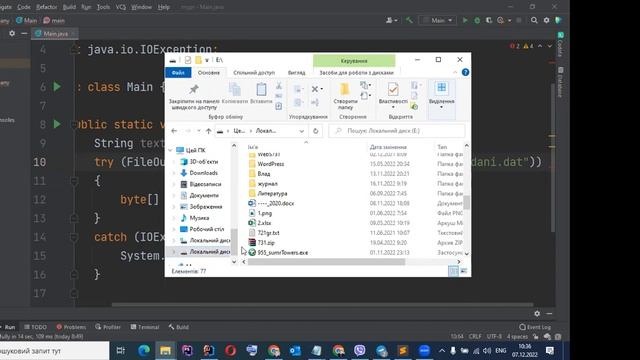Select the 731.zip archive
640x360 pixels.
pos(266,242)
